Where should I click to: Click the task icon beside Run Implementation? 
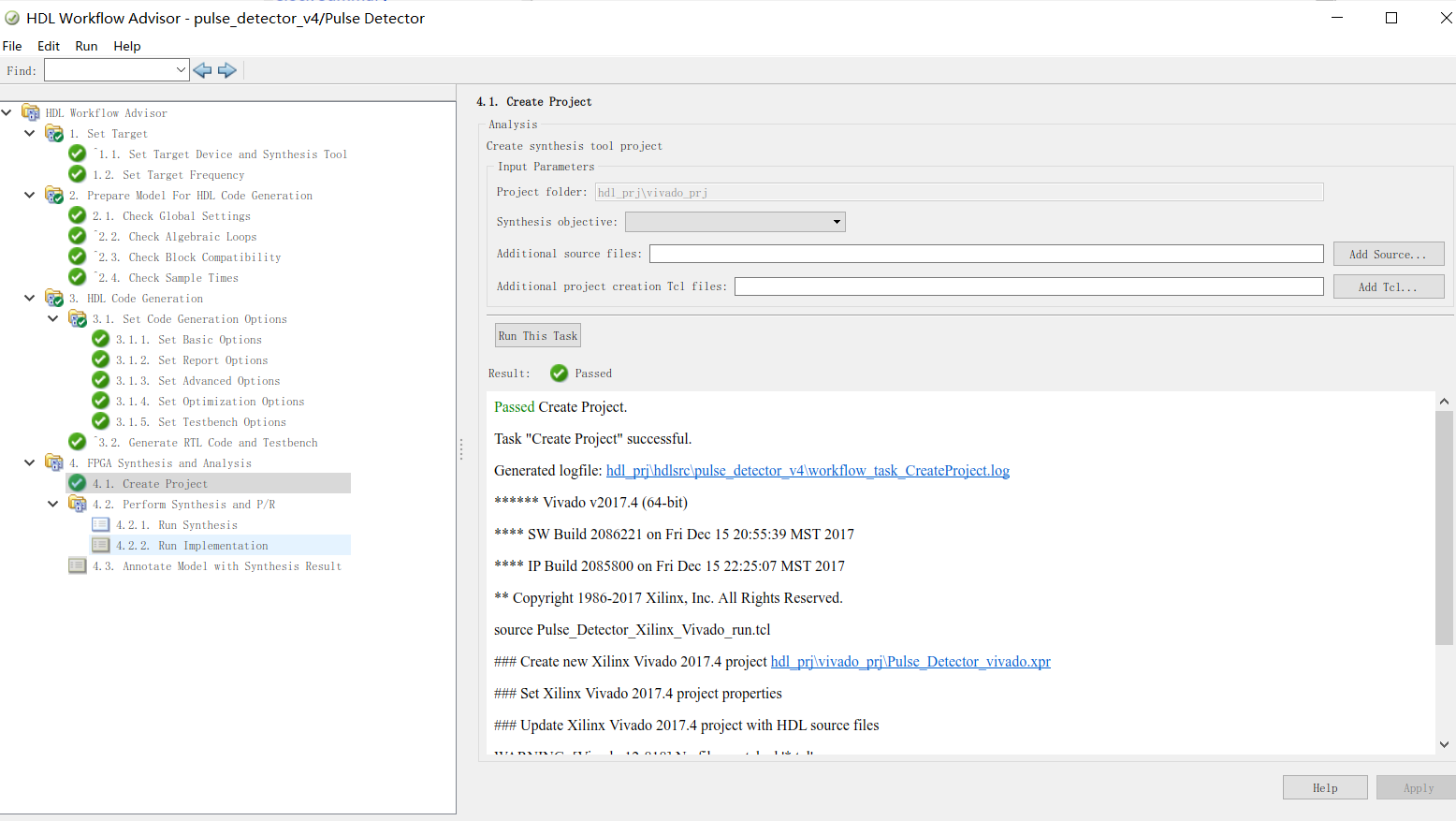tap(101, 545)
